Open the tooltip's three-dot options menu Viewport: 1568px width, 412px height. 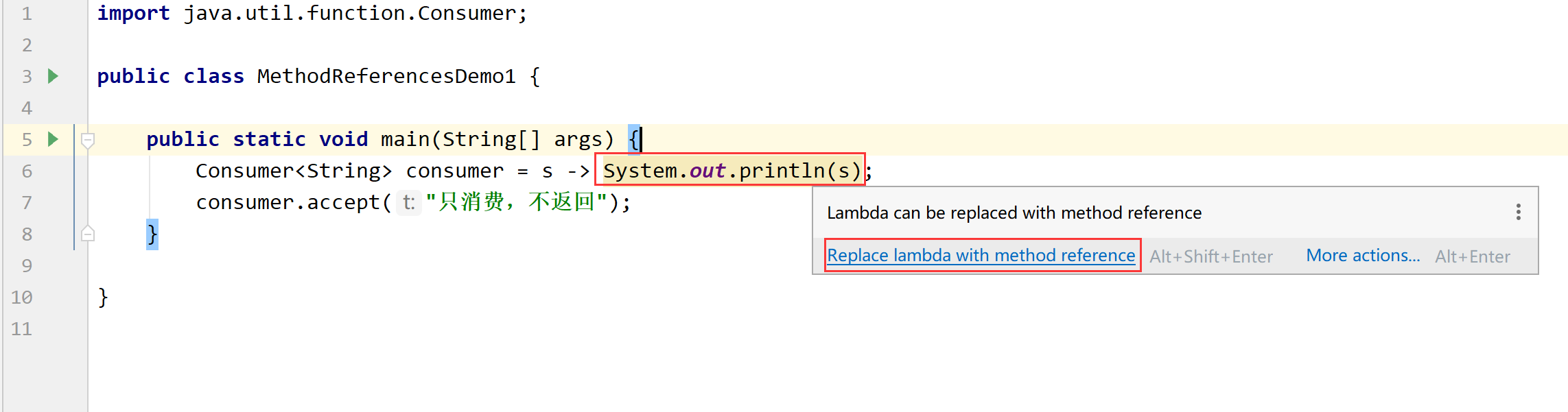[1519, 212]
